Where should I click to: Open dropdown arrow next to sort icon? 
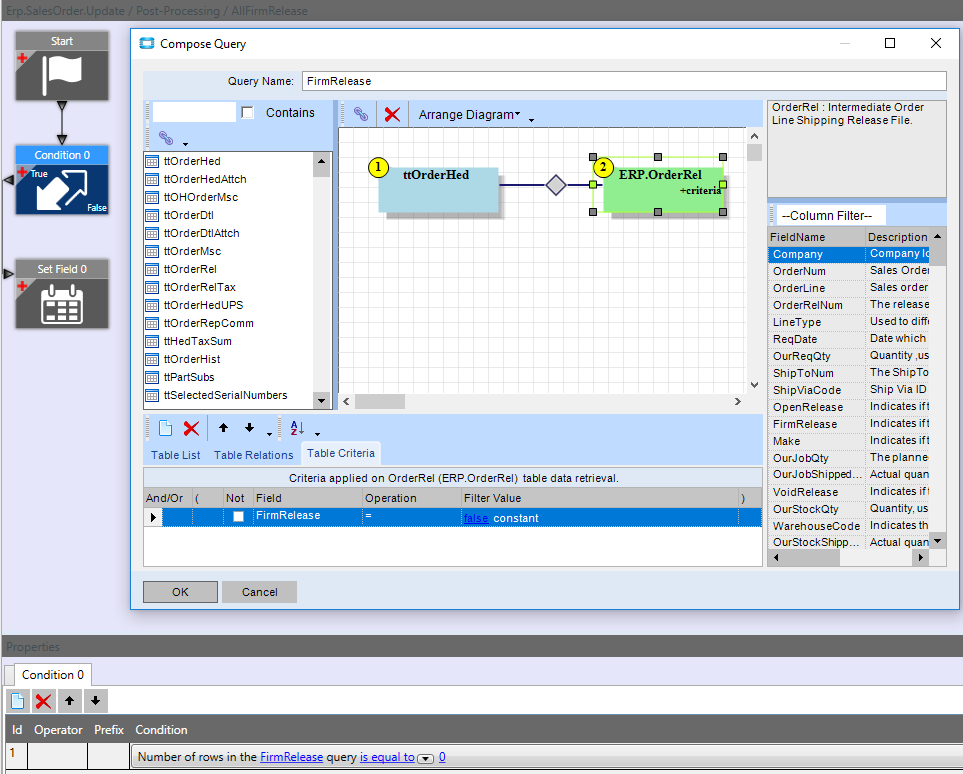317,434
